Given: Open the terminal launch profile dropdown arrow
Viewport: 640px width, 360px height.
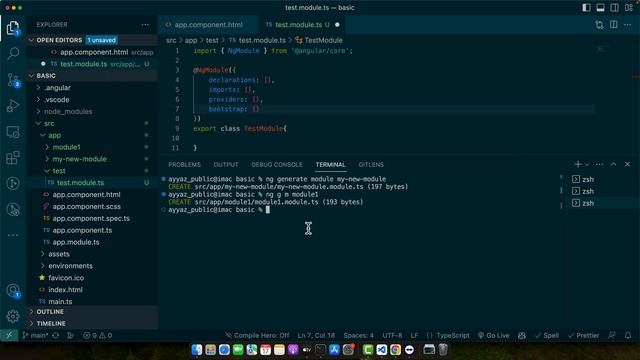Looking at the screenshot, I should [x=587, y=164].
